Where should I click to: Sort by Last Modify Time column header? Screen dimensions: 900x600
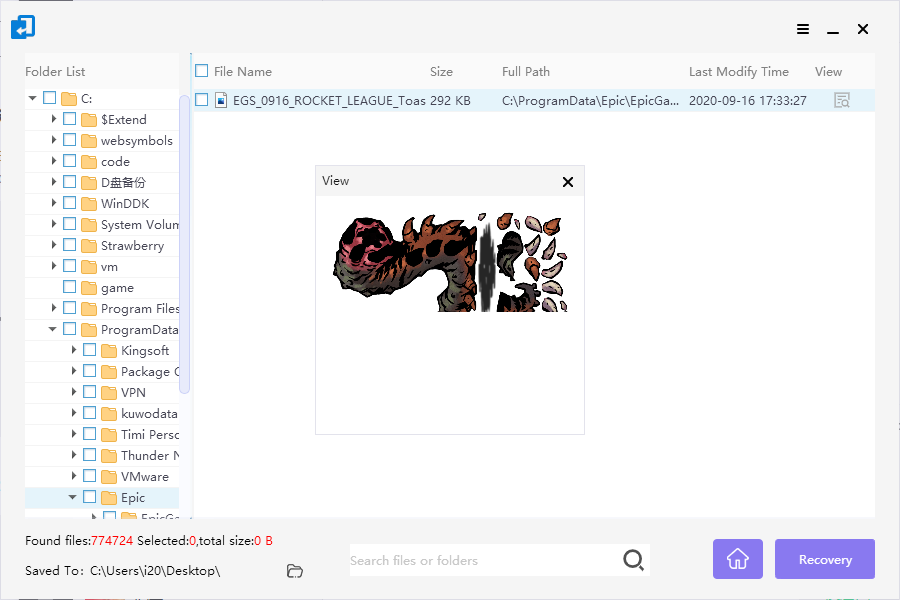(x=739, y=72)
